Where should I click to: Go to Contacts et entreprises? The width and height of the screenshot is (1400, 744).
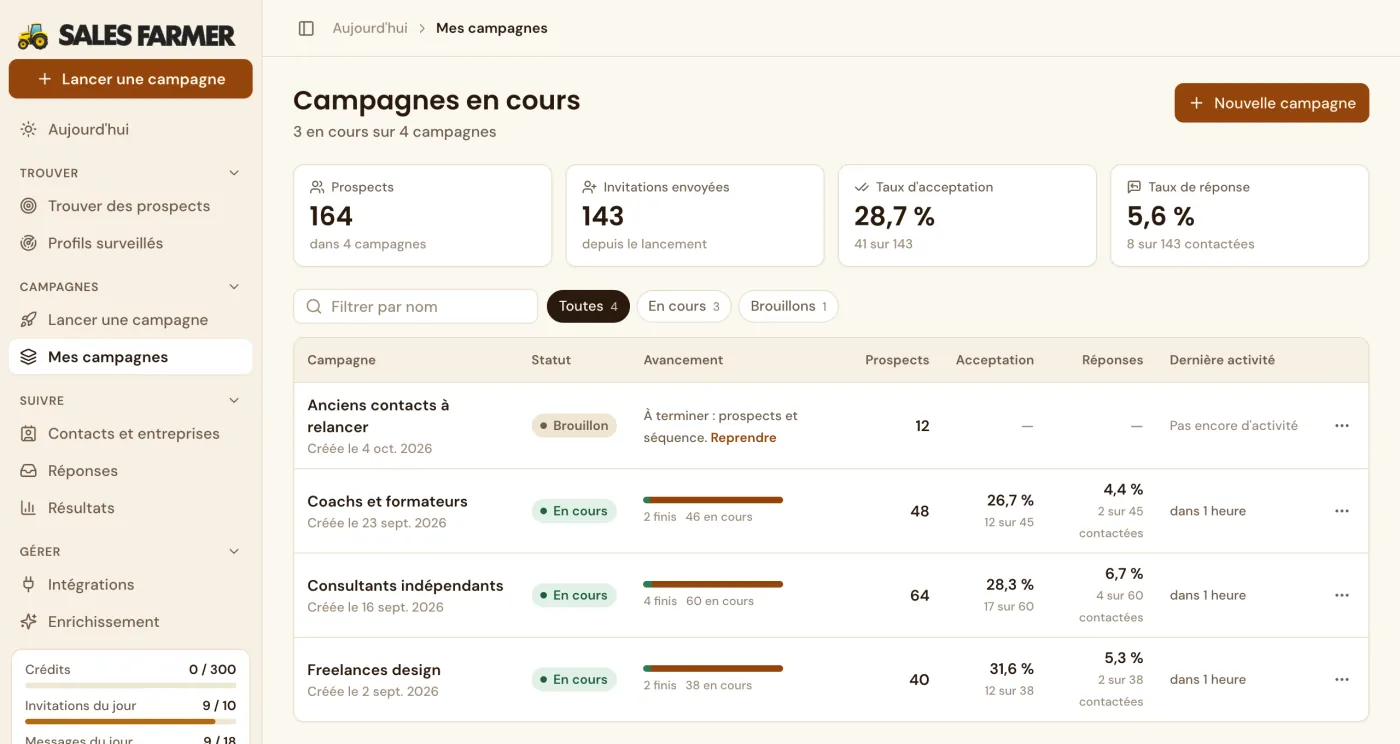point(130,434)
